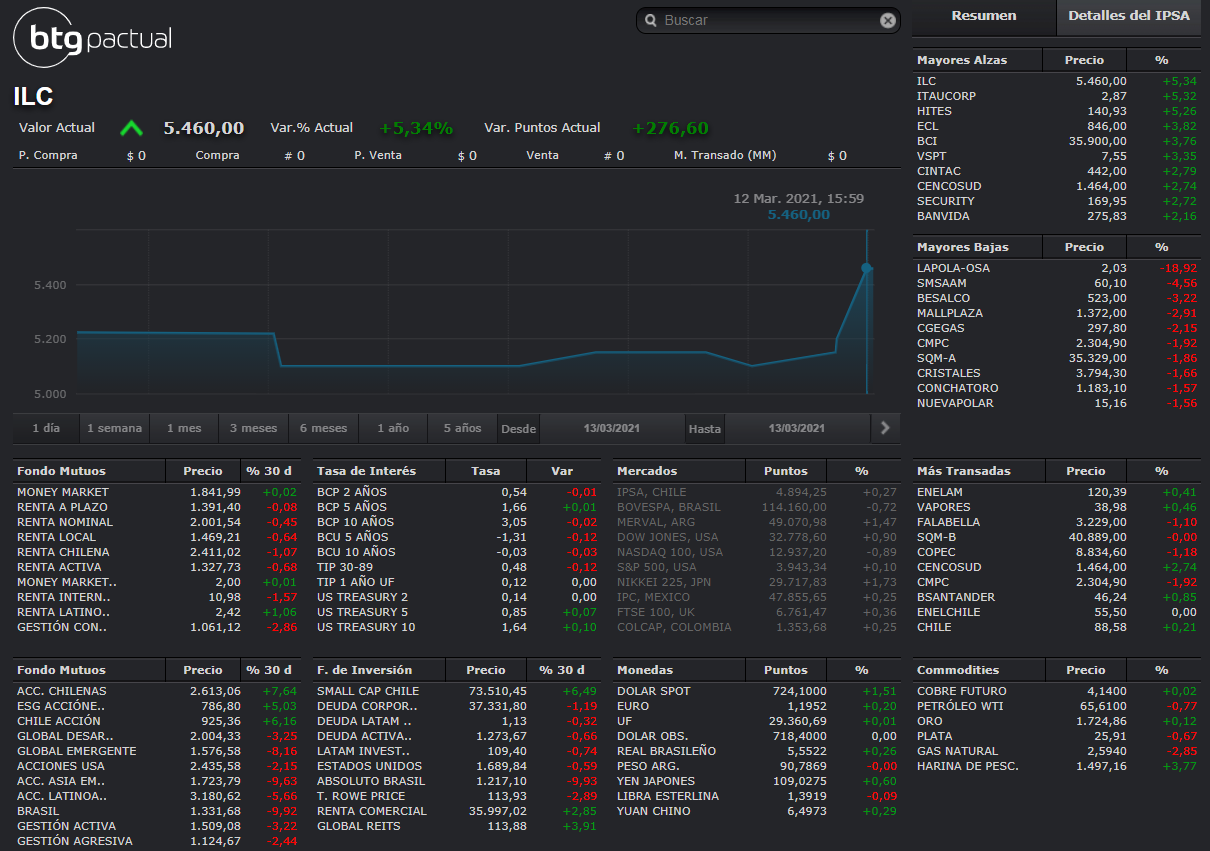The width and height of the screenshot is (1210, 851).
Task: Click the chart data point marker
Action: 866,268
